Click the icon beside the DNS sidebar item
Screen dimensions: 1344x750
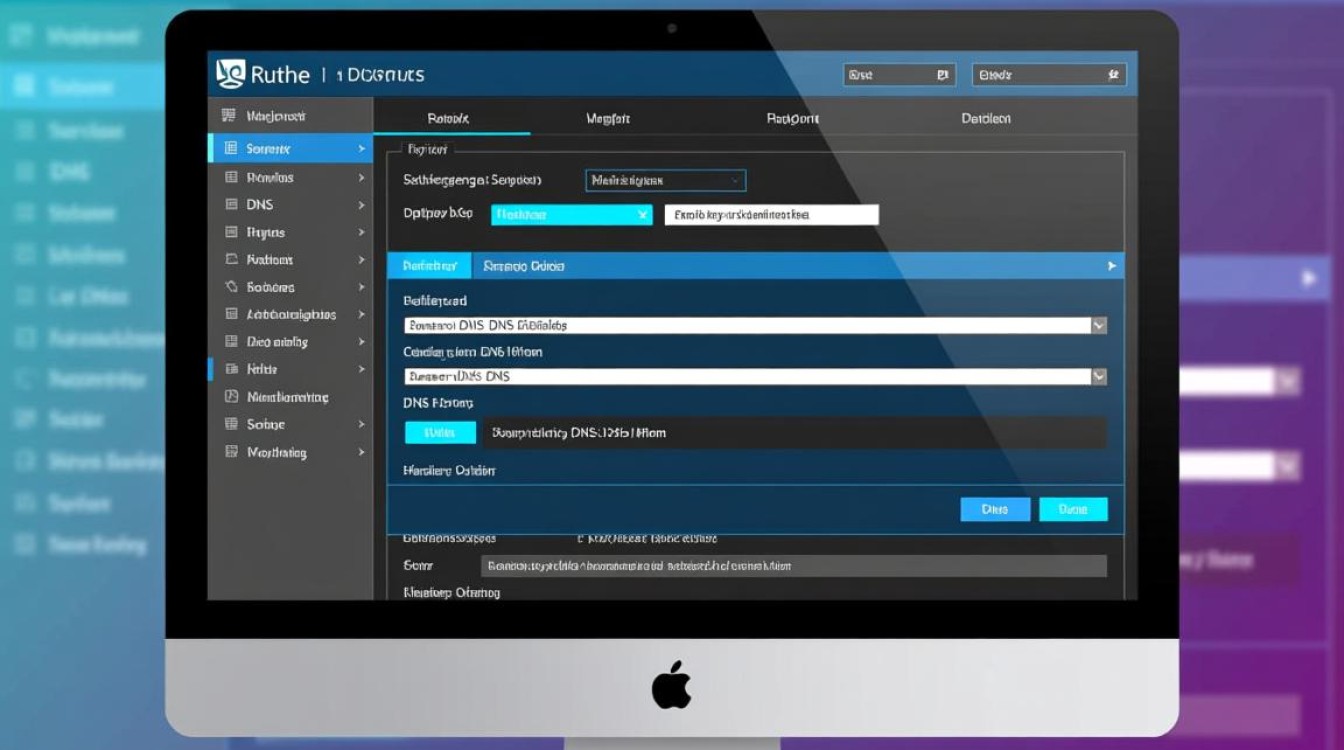point(231,204)
